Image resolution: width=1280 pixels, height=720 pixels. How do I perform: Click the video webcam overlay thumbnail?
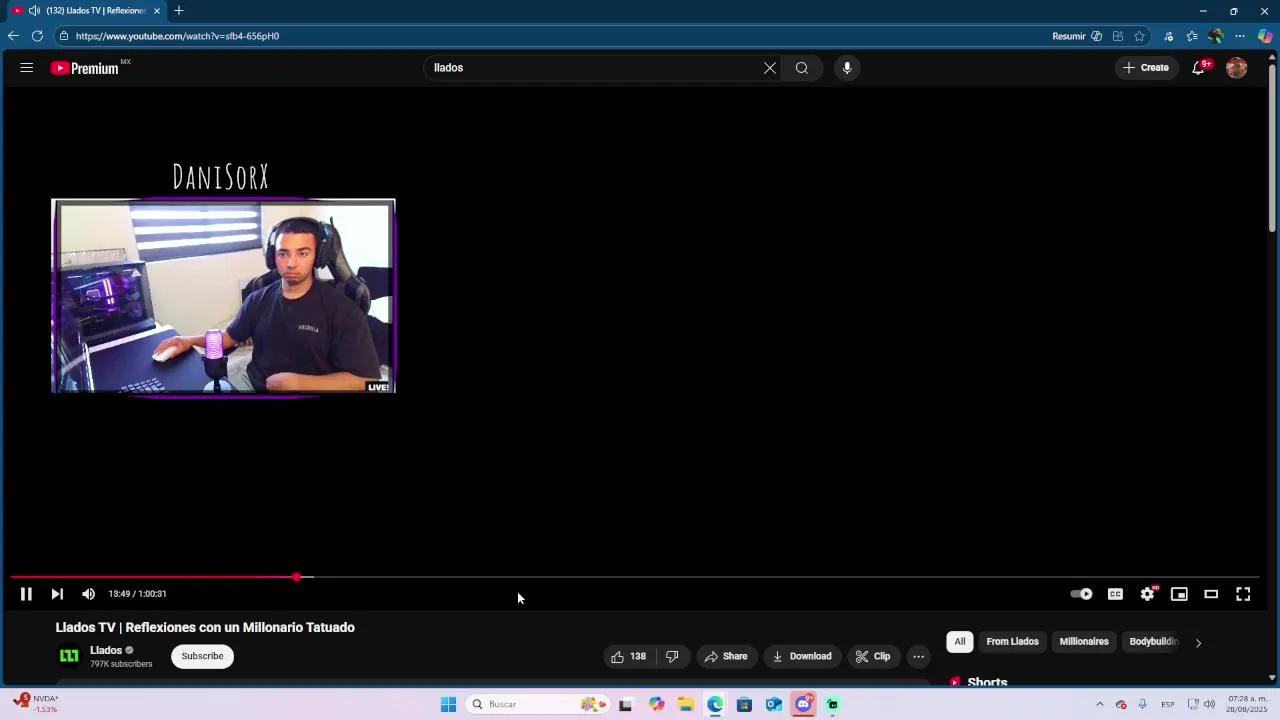coord(223,296)
